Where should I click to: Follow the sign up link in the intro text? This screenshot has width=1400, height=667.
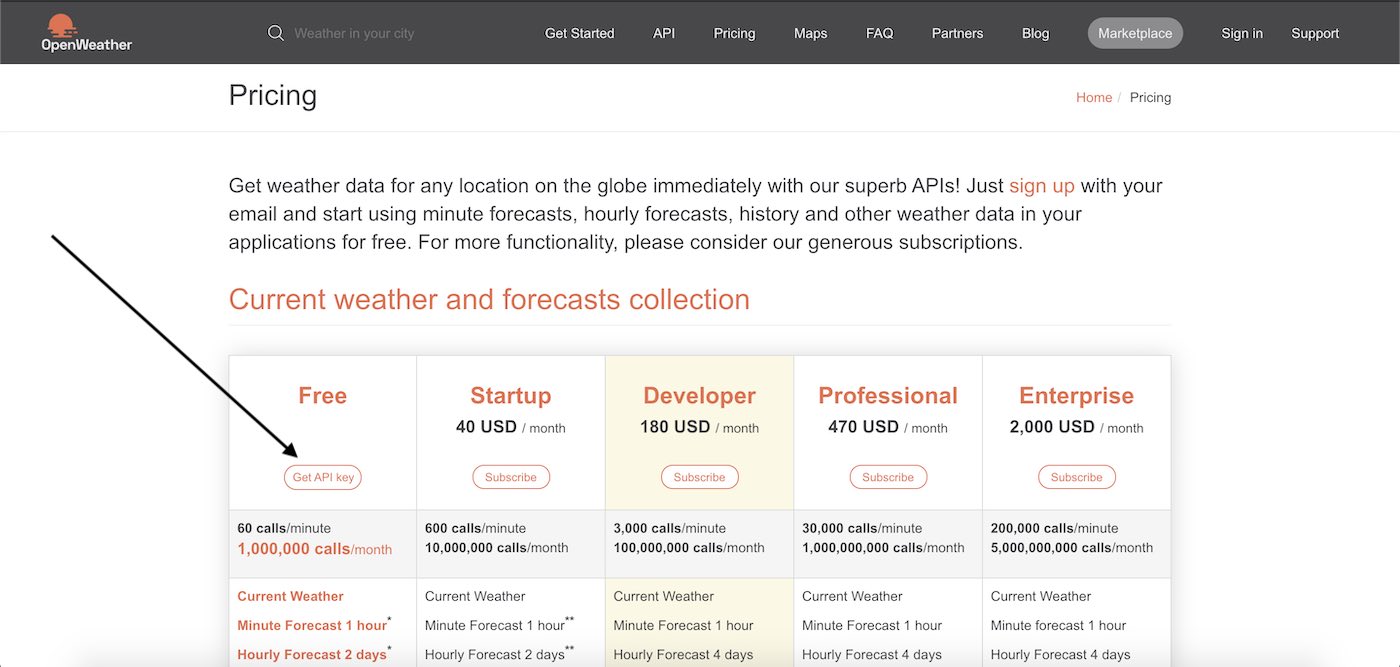tap(1042, 185)
